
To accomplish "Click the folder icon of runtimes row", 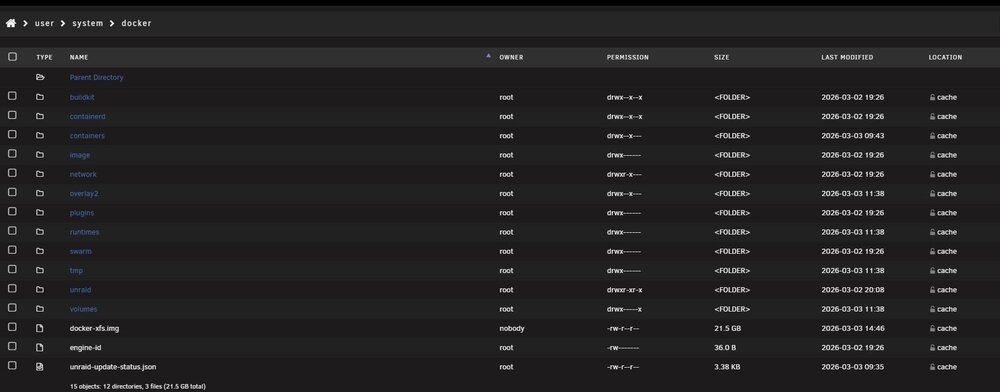I will [x=40, y=232].
